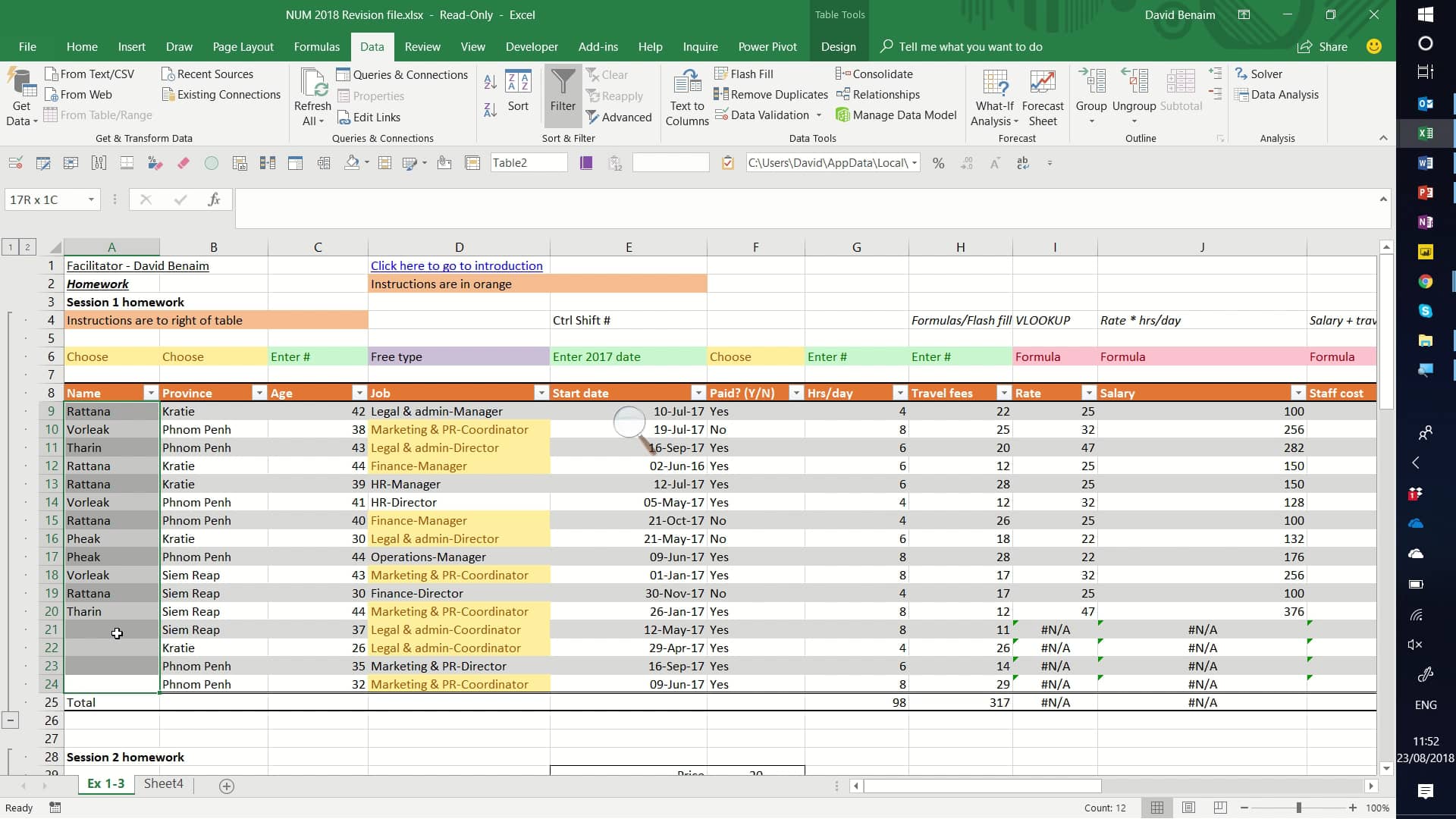1456x819 pixels.
Task: Switch to the Power Pivot tab
Action: coord(767,46)
